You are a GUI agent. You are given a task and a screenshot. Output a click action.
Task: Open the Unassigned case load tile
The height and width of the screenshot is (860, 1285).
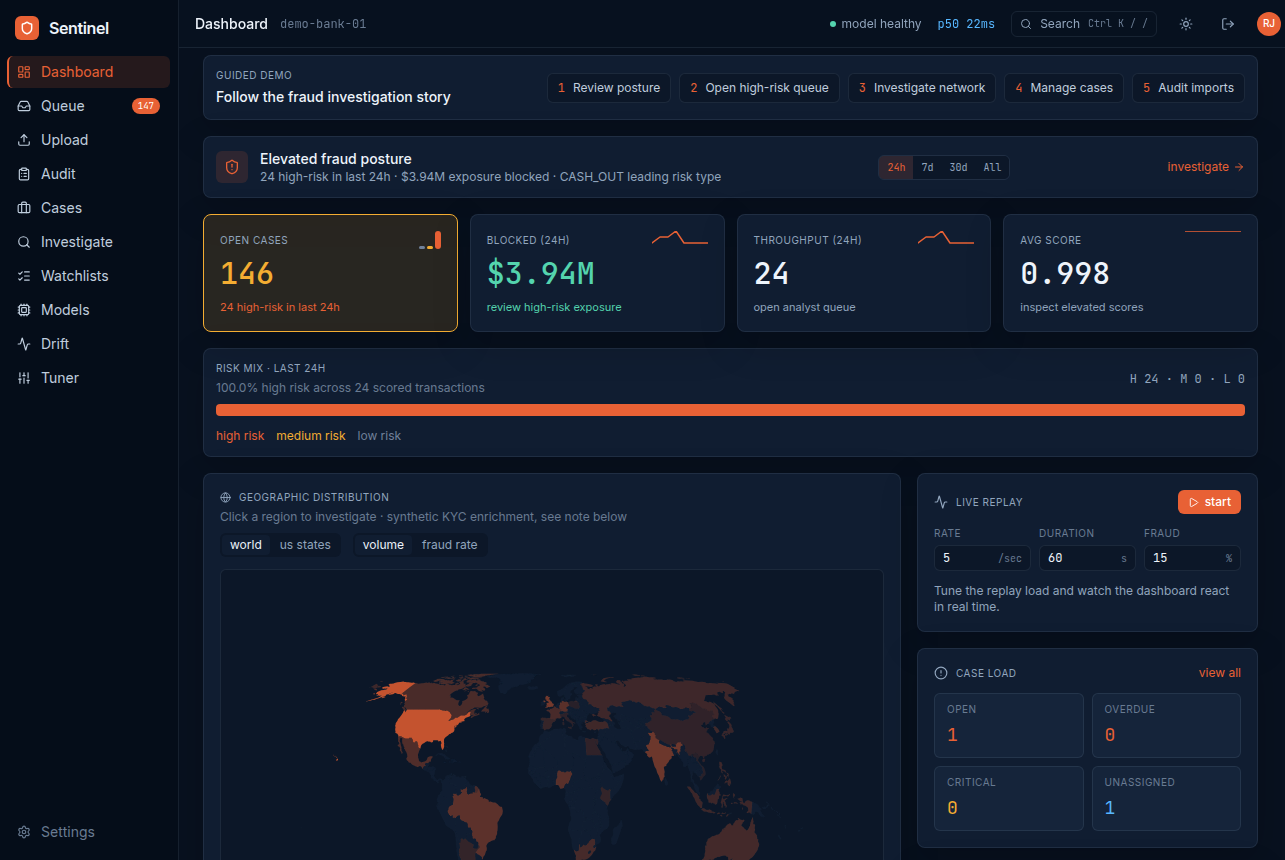pyautogui.click(x=1166, y=798)
